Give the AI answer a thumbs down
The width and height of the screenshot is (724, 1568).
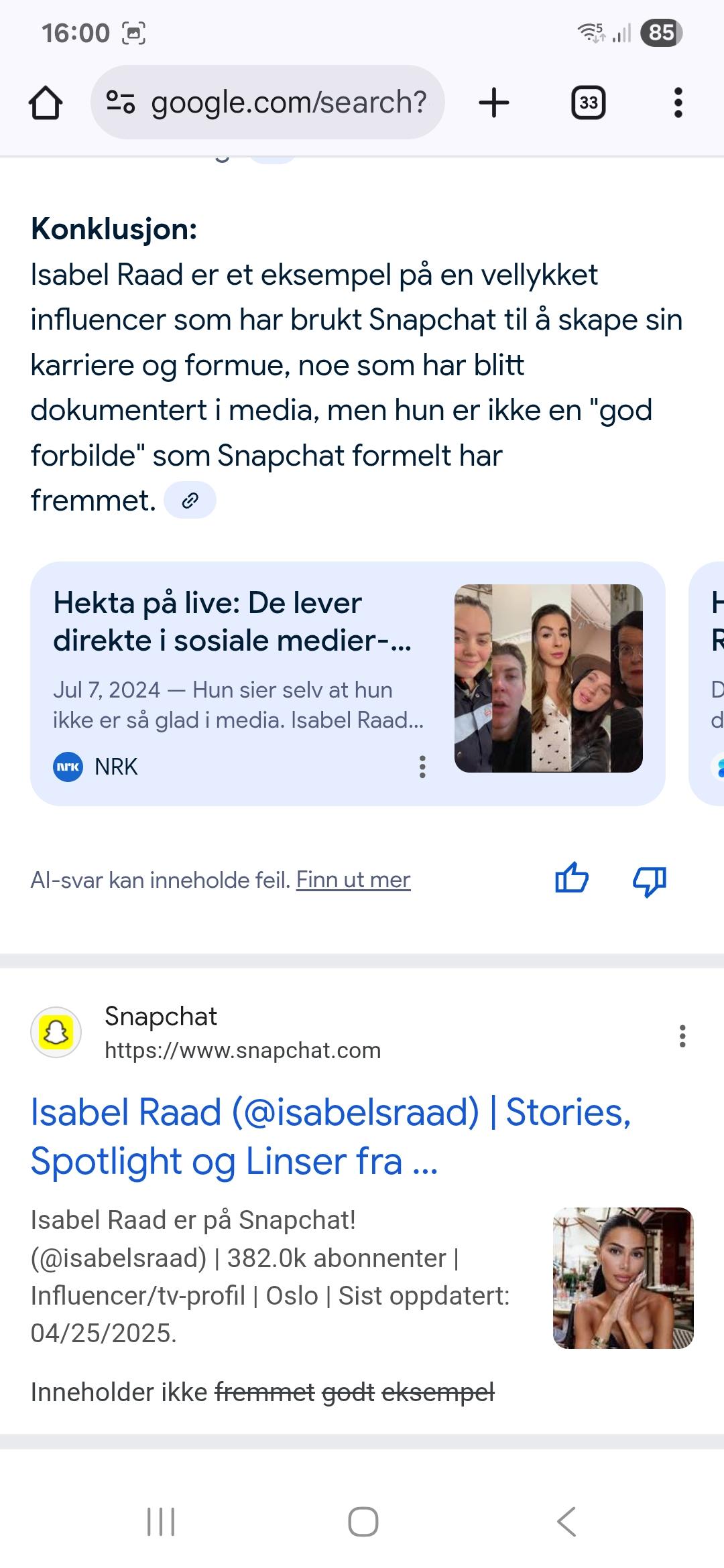[650, 880]
